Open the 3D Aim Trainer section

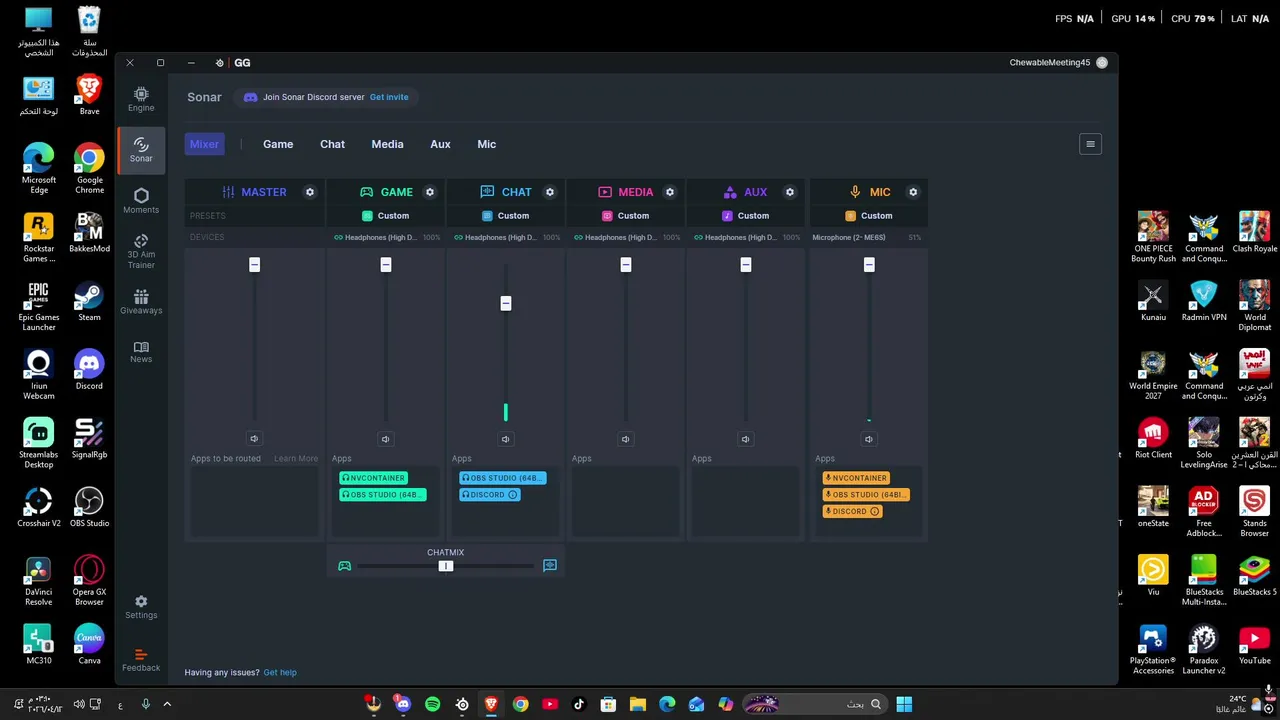tap(141, 251)
